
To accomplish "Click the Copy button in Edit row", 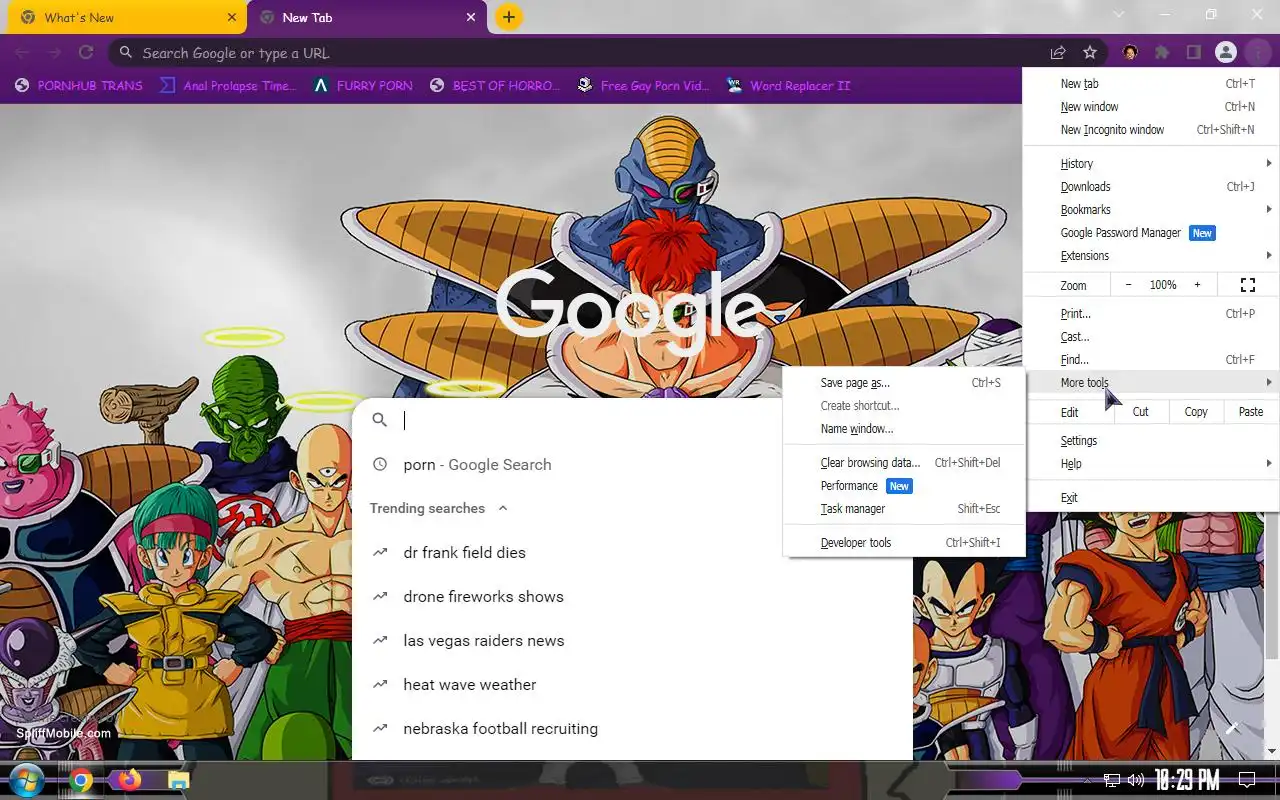I will 1196,412.
